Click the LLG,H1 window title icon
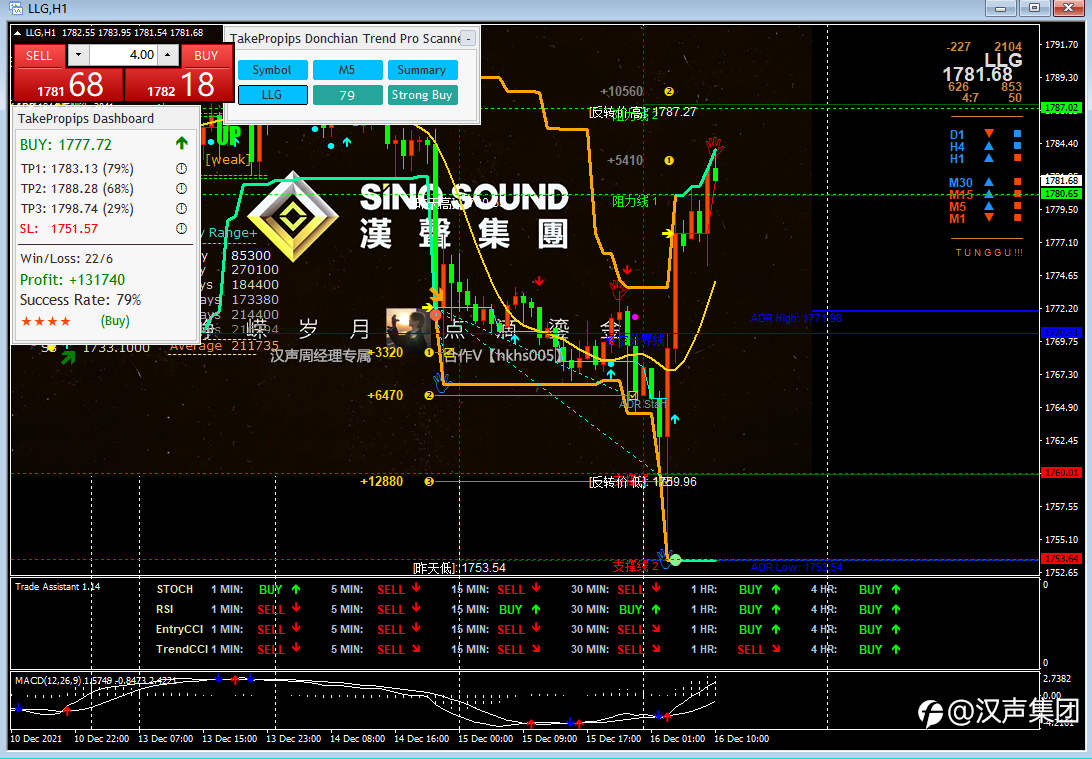The height and width of the screenshot is (759, 1092). click(15, 8)
